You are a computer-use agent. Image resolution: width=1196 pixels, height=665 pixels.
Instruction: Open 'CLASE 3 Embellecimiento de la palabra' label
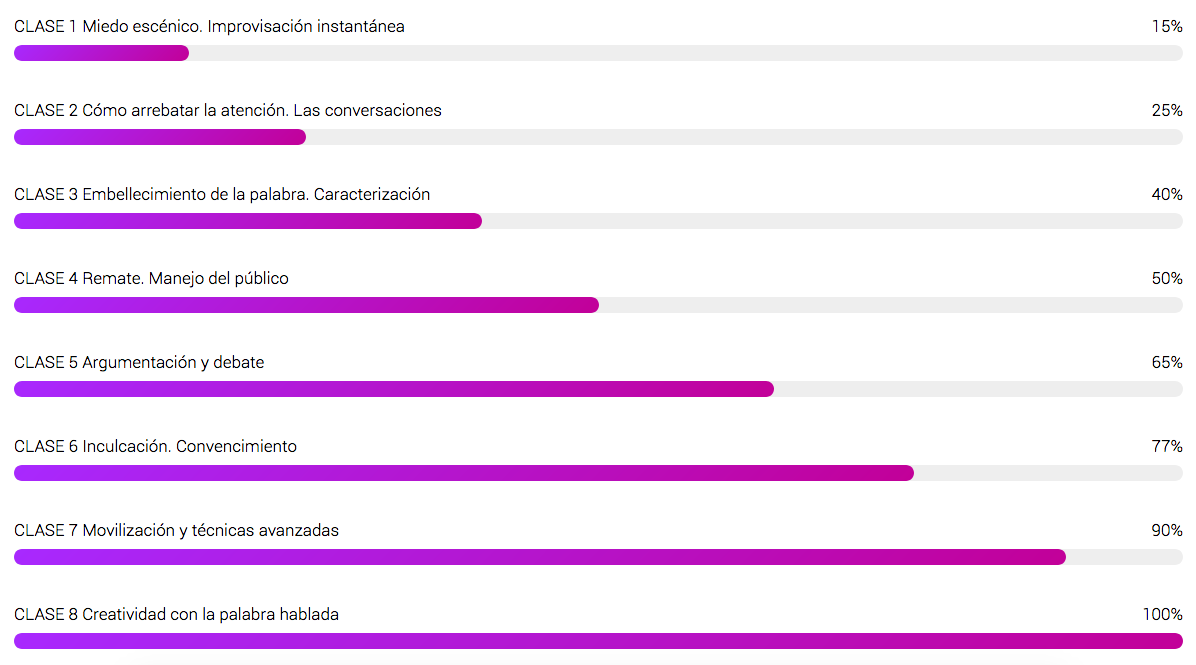pyautogui.click(x=161, y=194)
